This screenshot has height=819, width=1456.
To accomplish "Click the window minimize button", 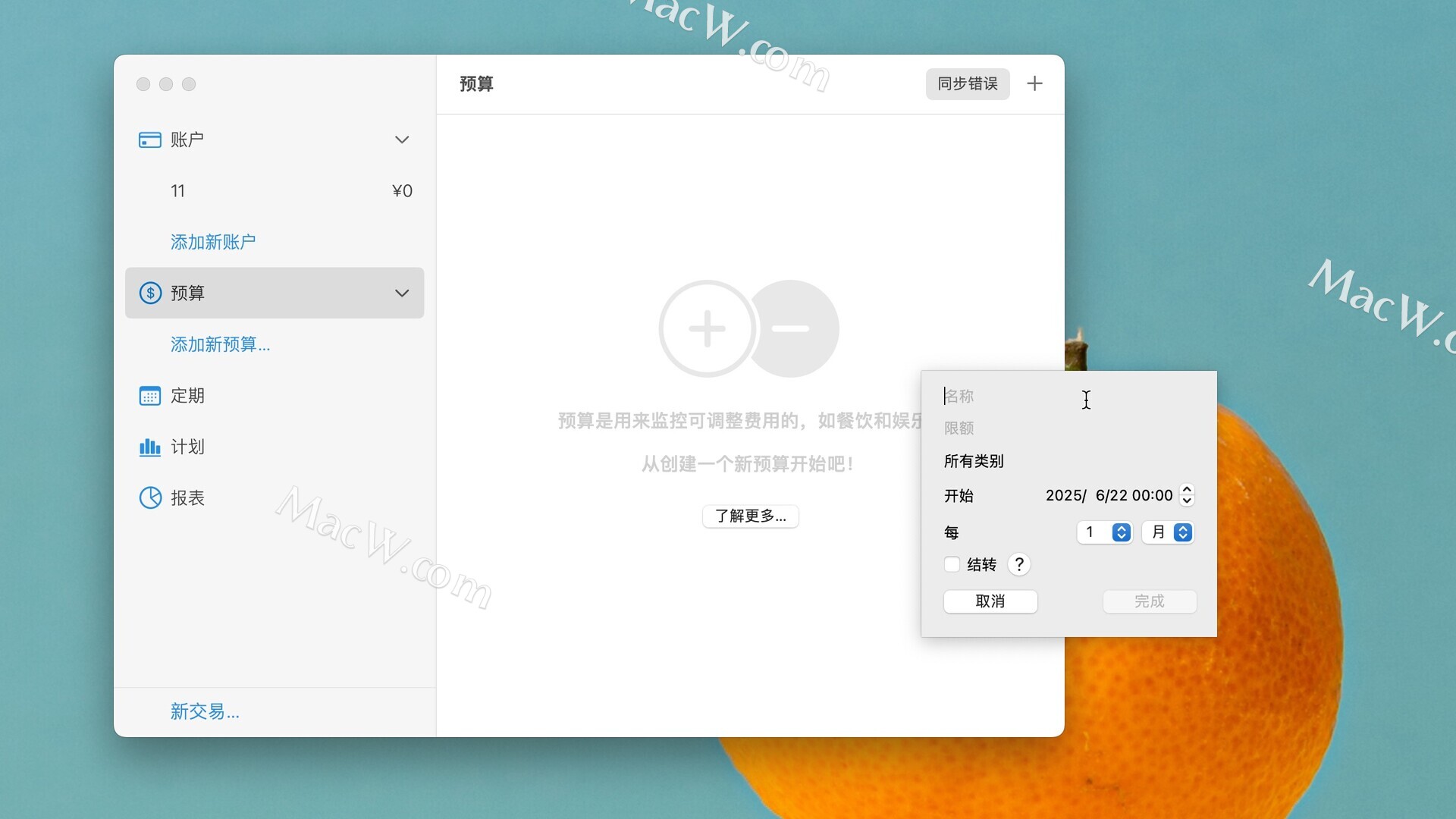I will click(x=166, y=84).
